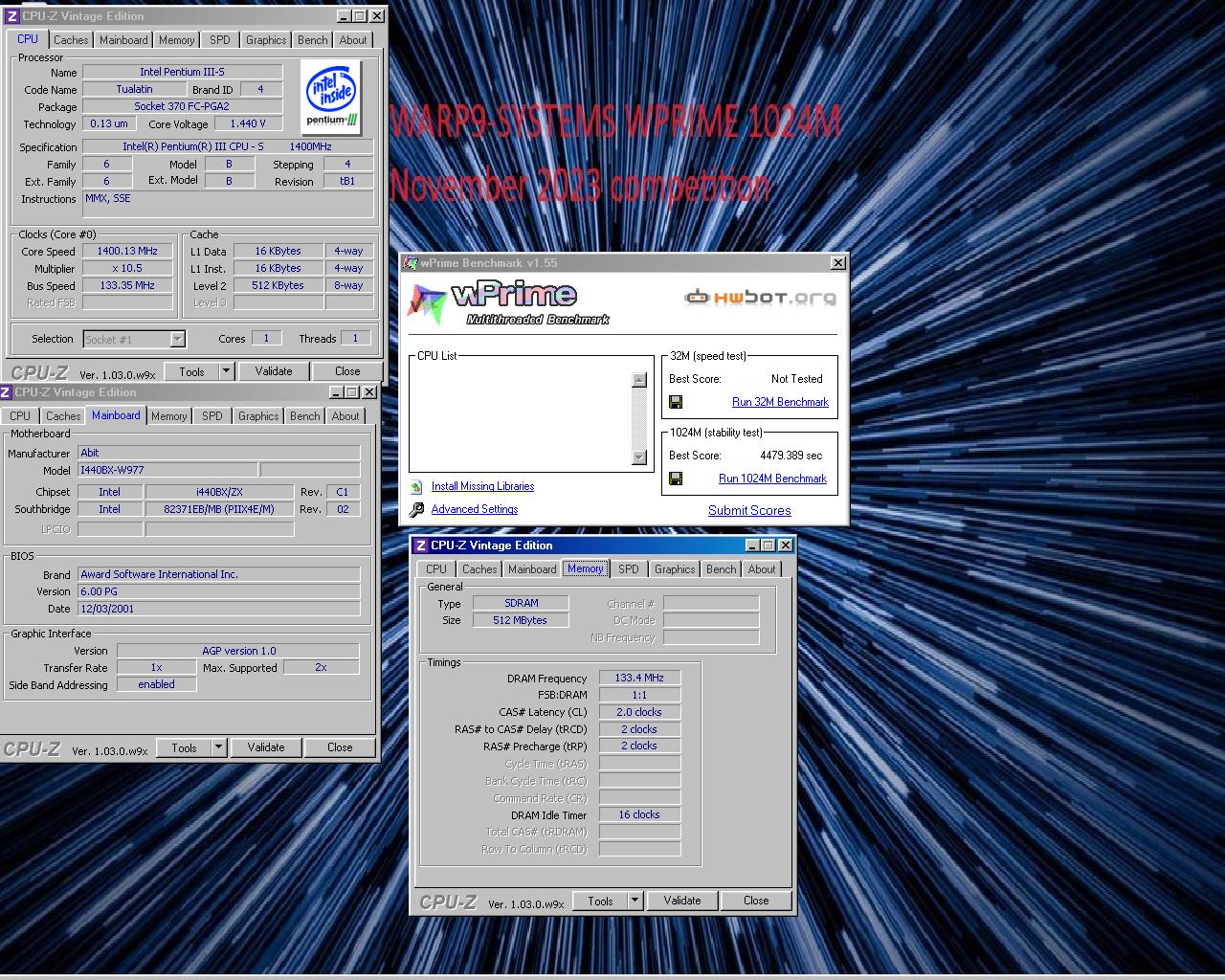1225x980 pixels.
Task: Click Tools button in Memory window
Action: [600, 901]
